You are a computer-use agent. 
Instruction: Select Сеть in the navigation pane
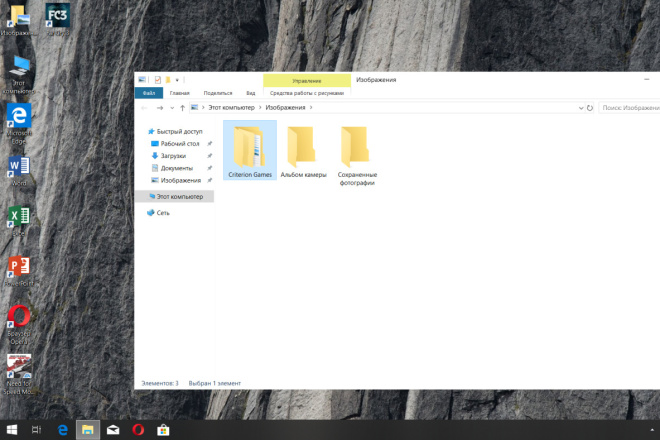[x=158, y=213]
